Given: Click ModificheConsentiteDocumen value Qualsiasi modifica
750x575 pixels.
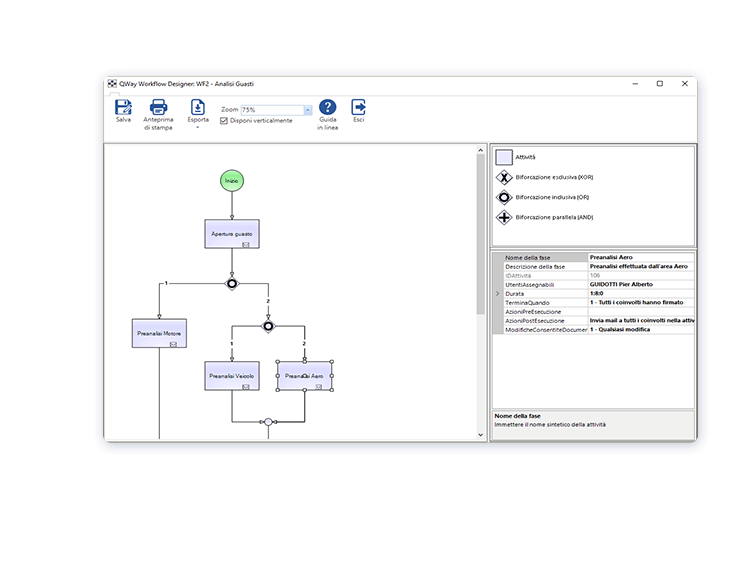Looking at the screenshot, I should coord(641,330).
